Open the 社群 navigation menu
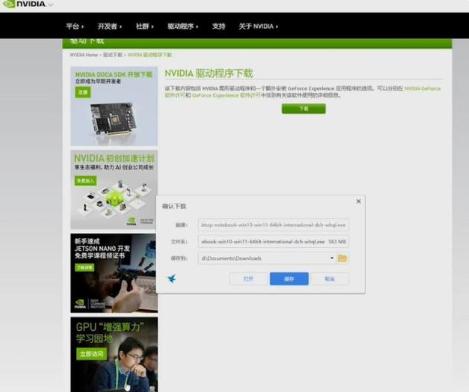The height and width of the screenshot is (392, 469). (145, 26)
